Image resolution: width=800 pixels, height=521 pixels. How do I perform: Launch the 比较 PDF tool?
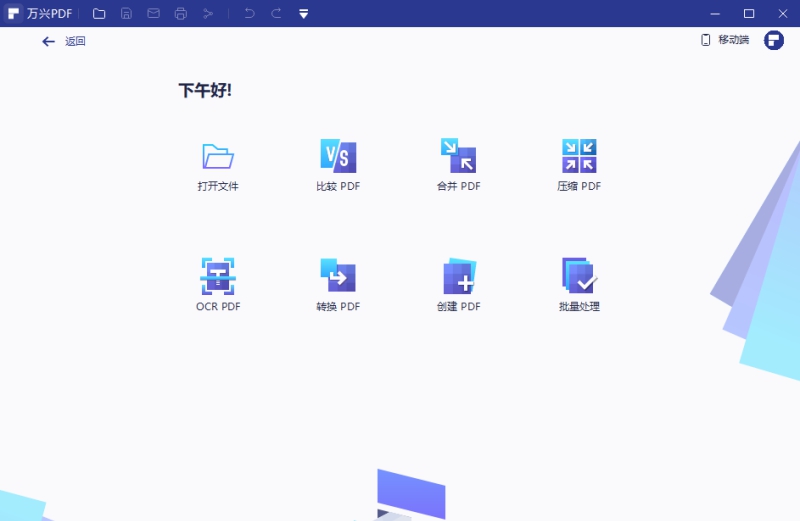(338, 165)
